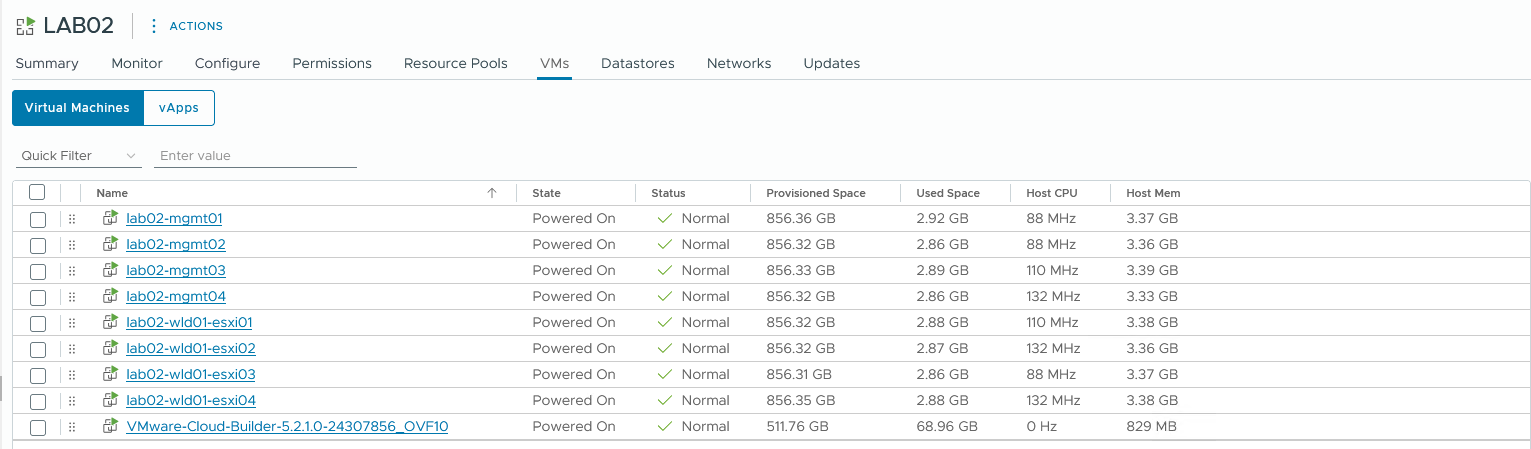Switch to the Datastores tab

(x=637, y=63)
